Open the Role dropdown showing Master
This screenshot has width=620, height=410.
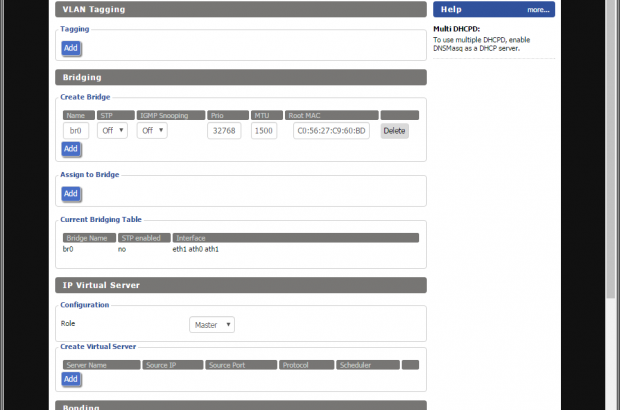[212, 325]
